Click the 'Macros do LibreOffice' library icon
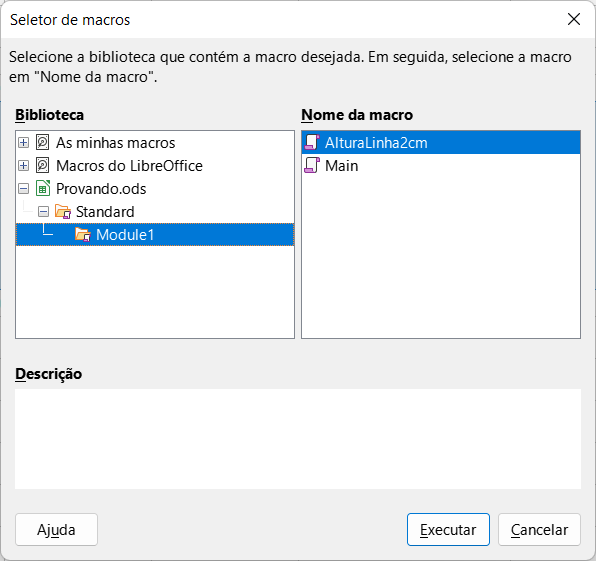596x561 pixels. coord(42,165)
